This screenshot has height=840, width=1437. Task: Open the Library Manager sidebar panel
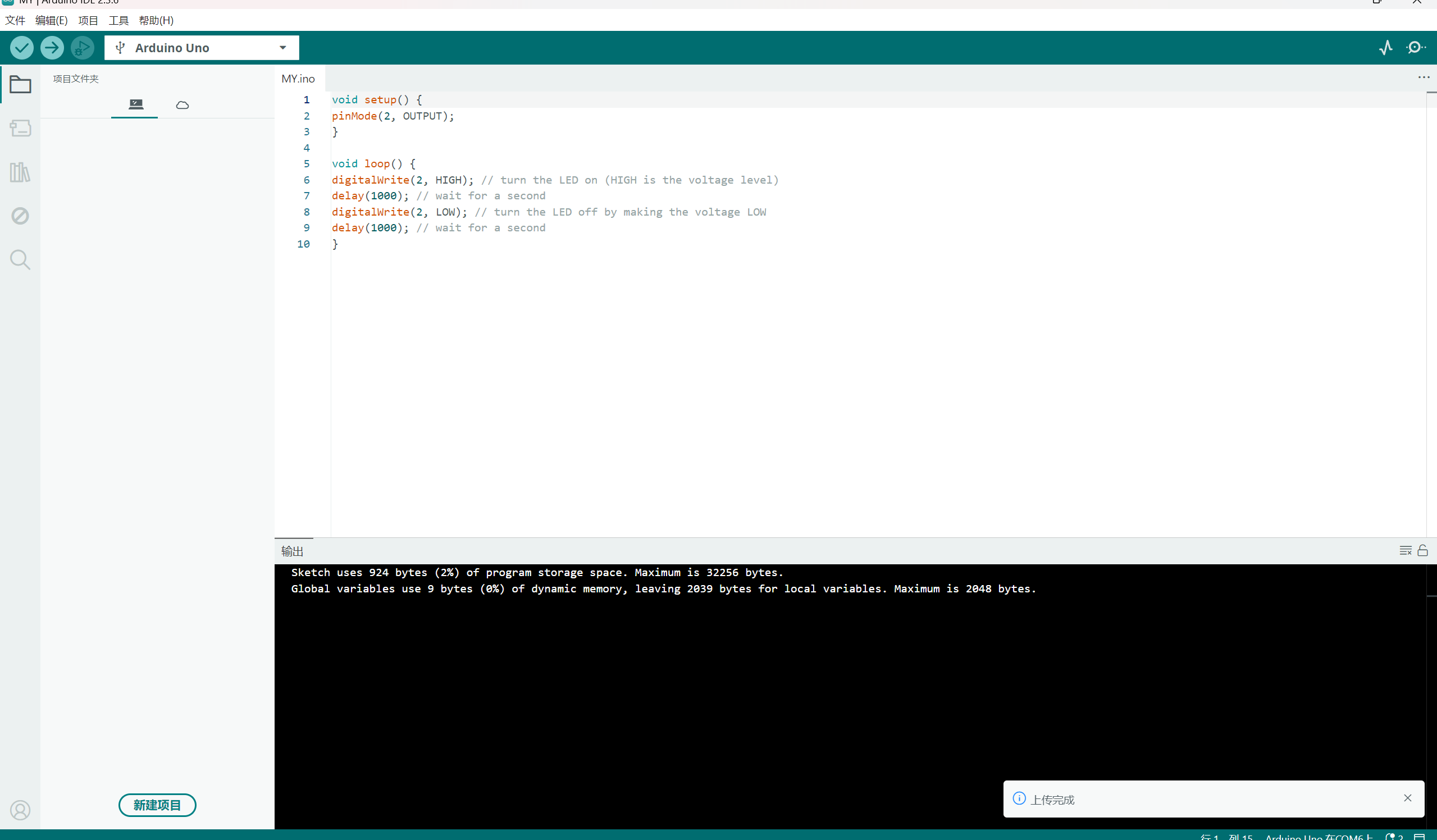point(21,172)
